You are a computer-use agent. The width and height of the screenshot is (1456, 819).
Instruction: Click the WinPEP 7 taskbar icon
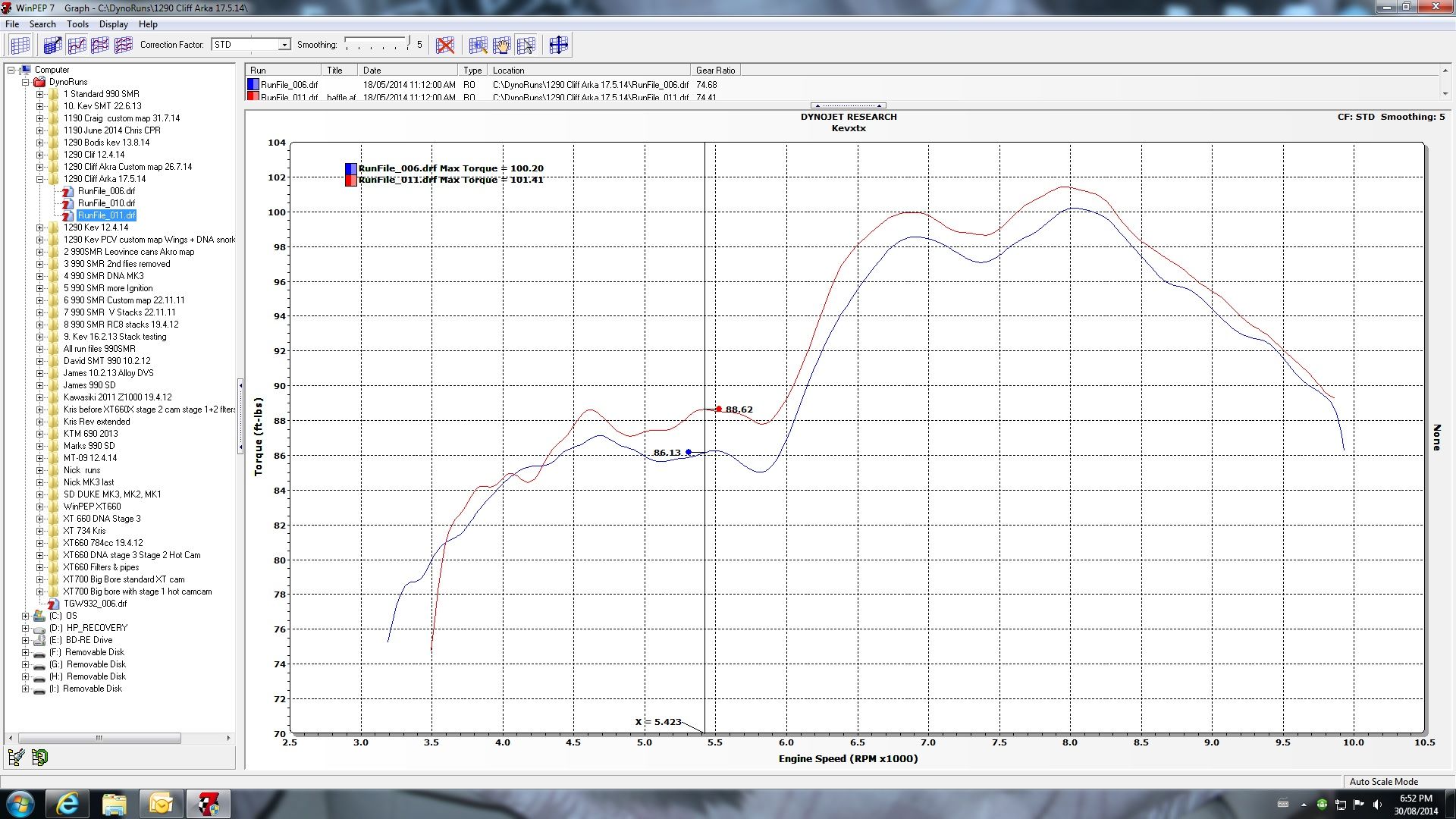[208, 803]
